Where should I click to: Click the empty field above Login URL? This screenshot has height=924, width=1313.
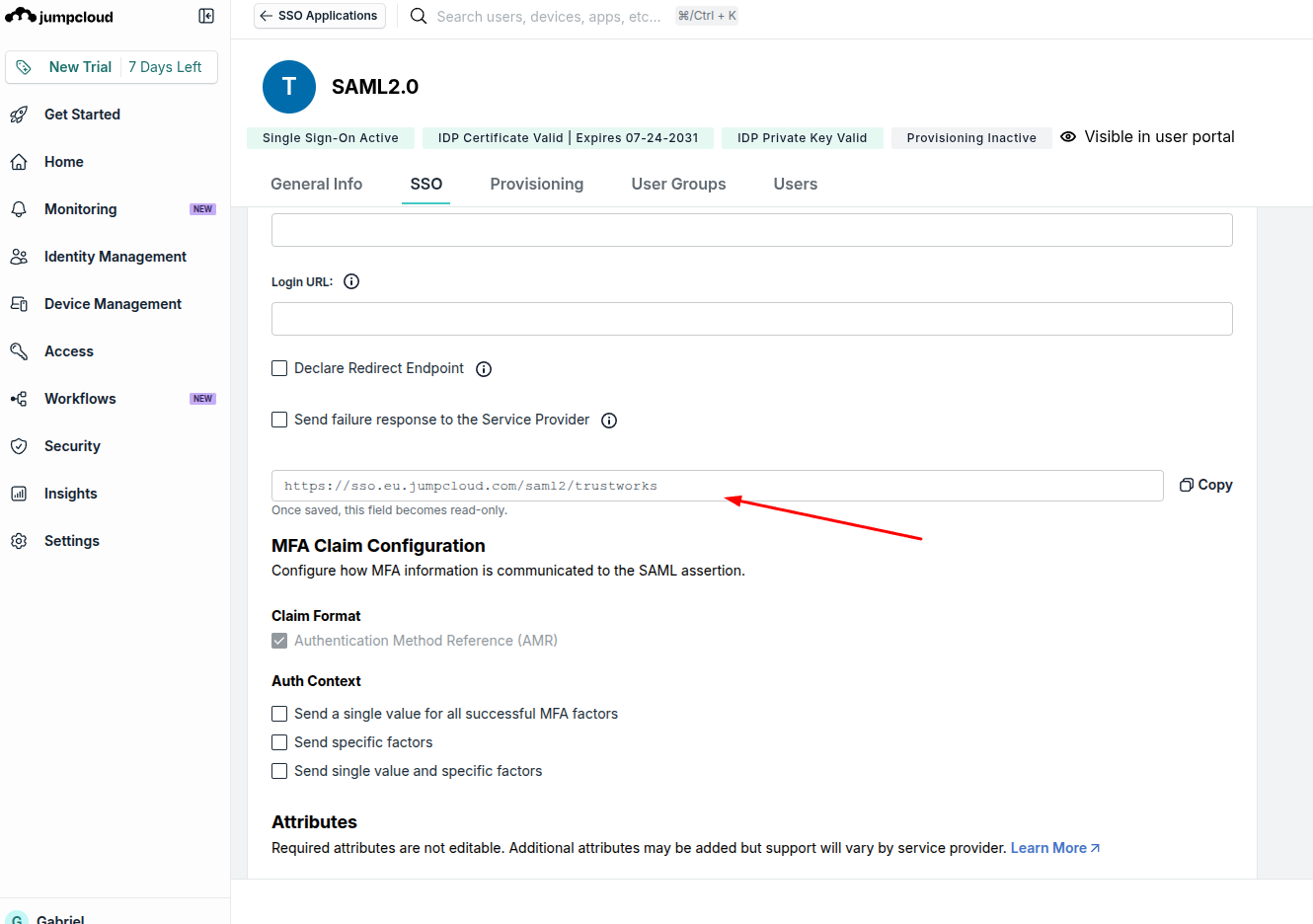point(752,230)
